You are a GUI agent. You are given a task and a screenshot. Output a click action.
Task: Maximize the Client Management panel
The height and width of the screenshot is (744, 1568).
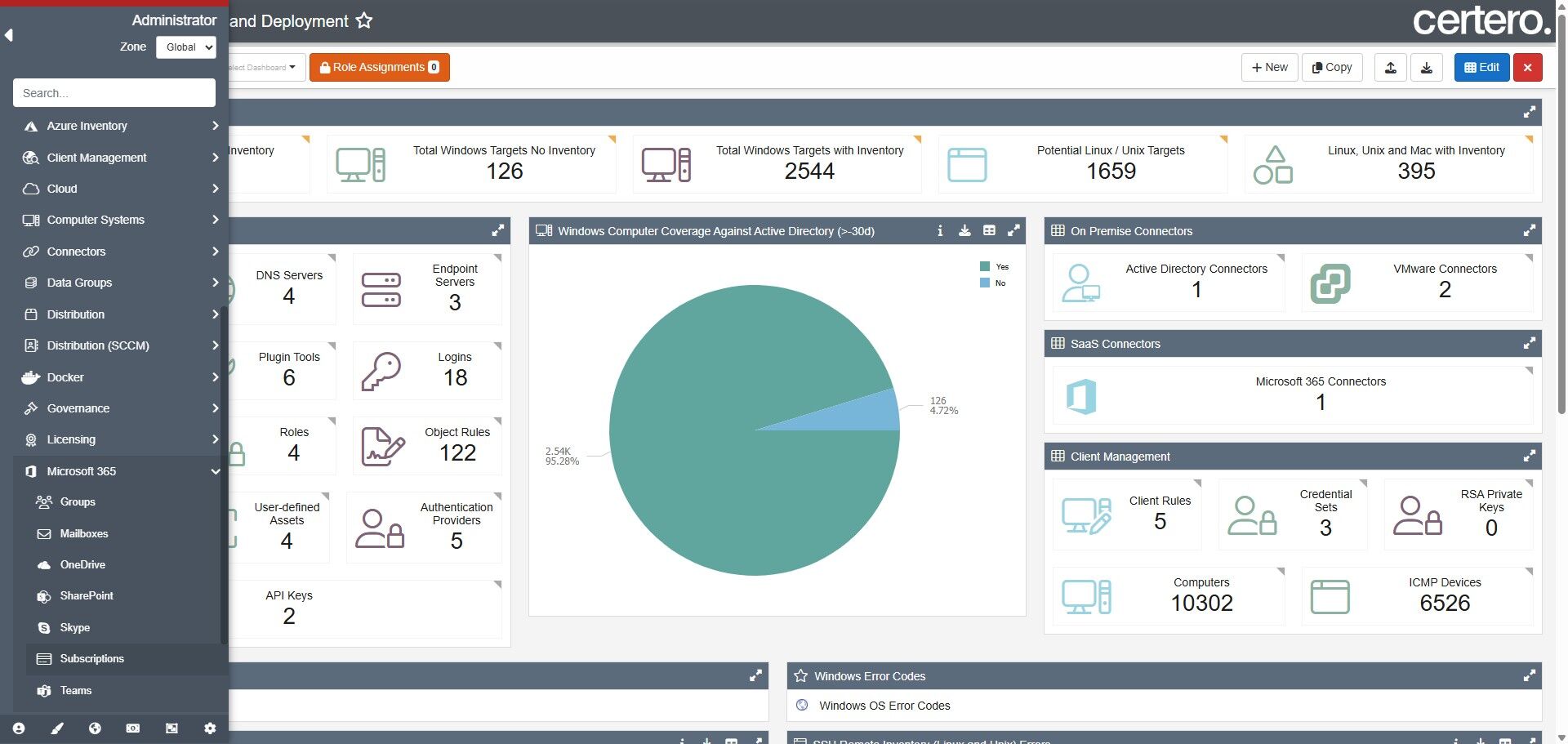(x=1530, y=457)
